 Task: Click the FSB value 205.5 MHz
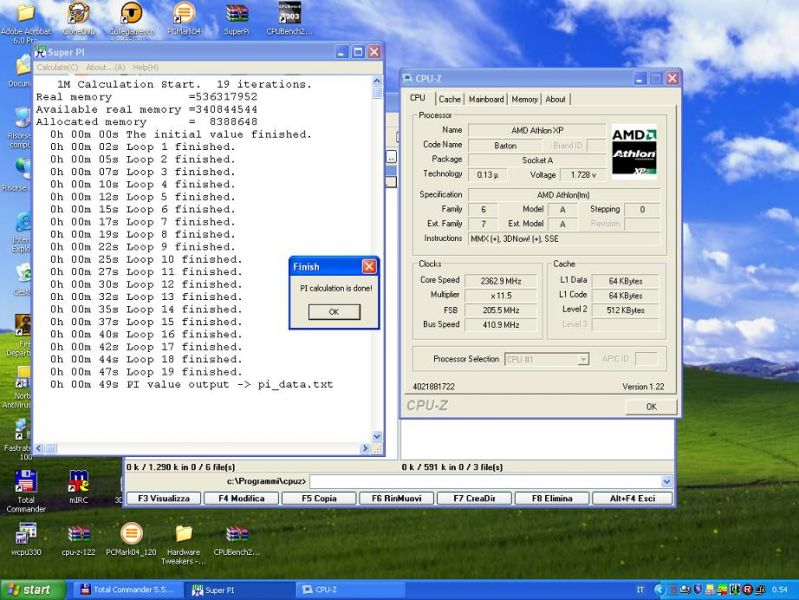[500, 310]
